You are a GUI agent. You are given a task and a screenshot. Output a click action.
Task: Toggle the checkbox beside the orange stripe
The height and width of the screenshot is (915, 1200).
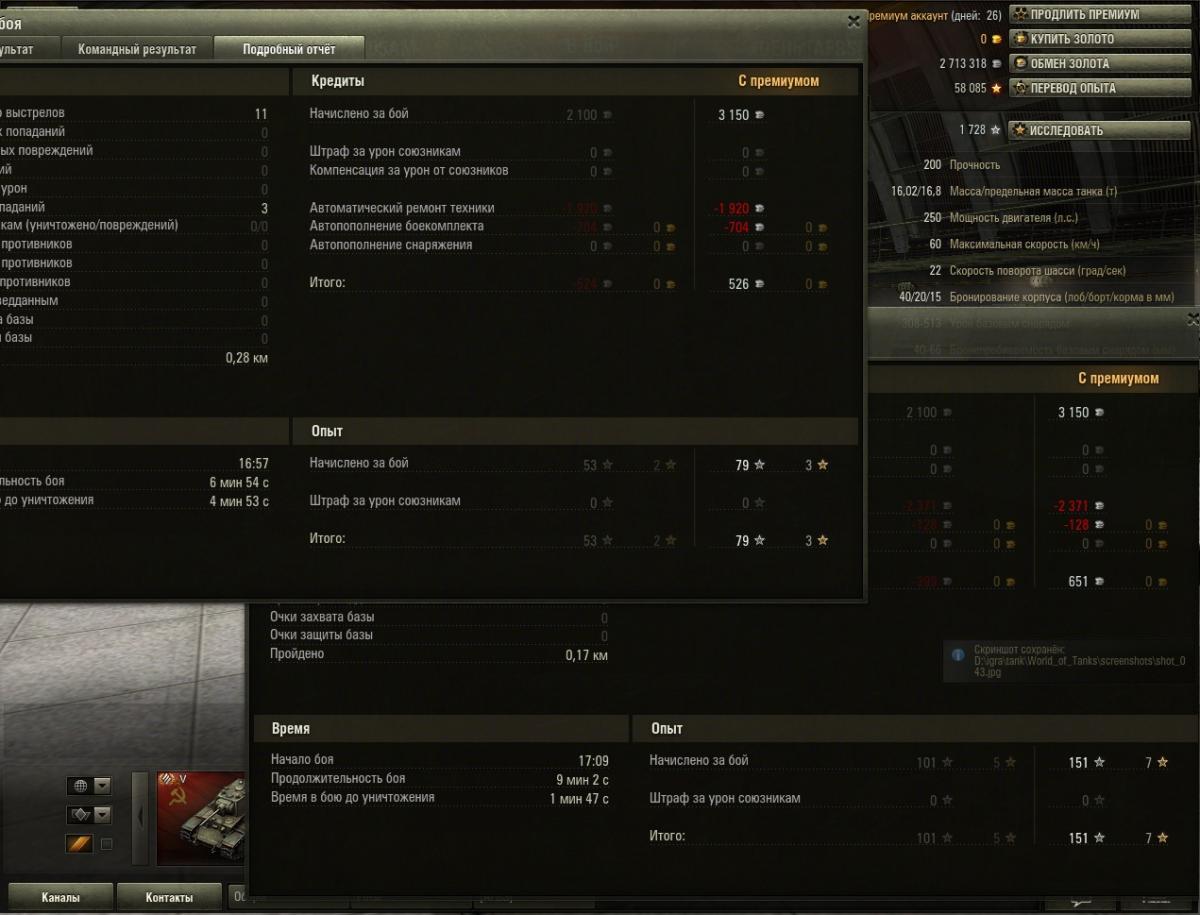point(107,844)
